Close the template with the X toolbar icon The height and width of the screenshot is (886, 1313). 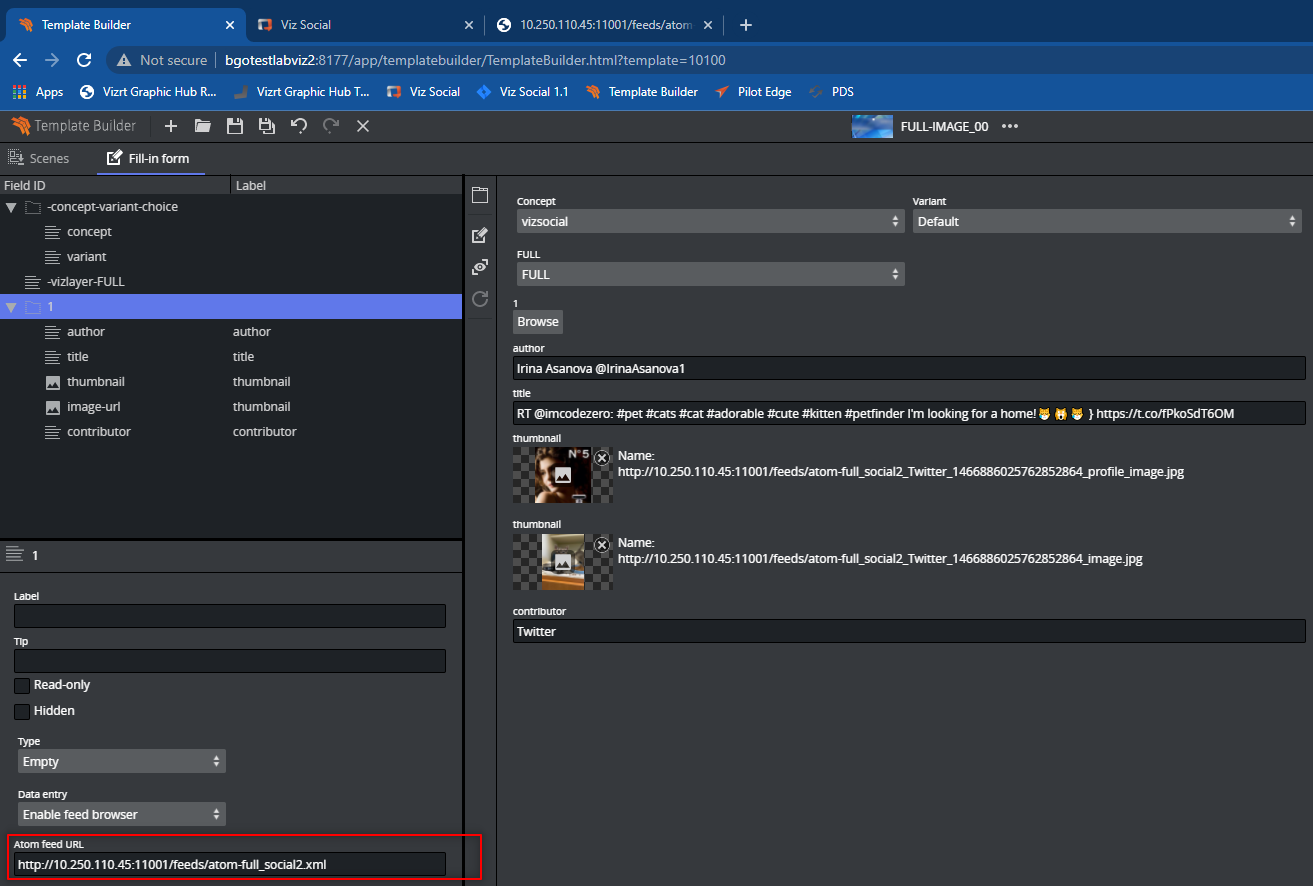(363, 126)
